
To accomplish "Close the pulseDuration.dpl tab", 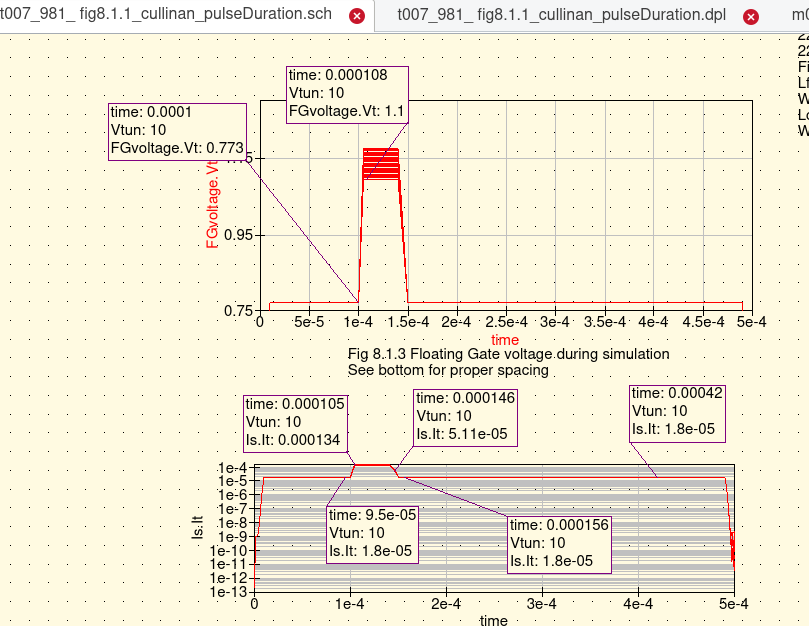I will pos(749,16).
